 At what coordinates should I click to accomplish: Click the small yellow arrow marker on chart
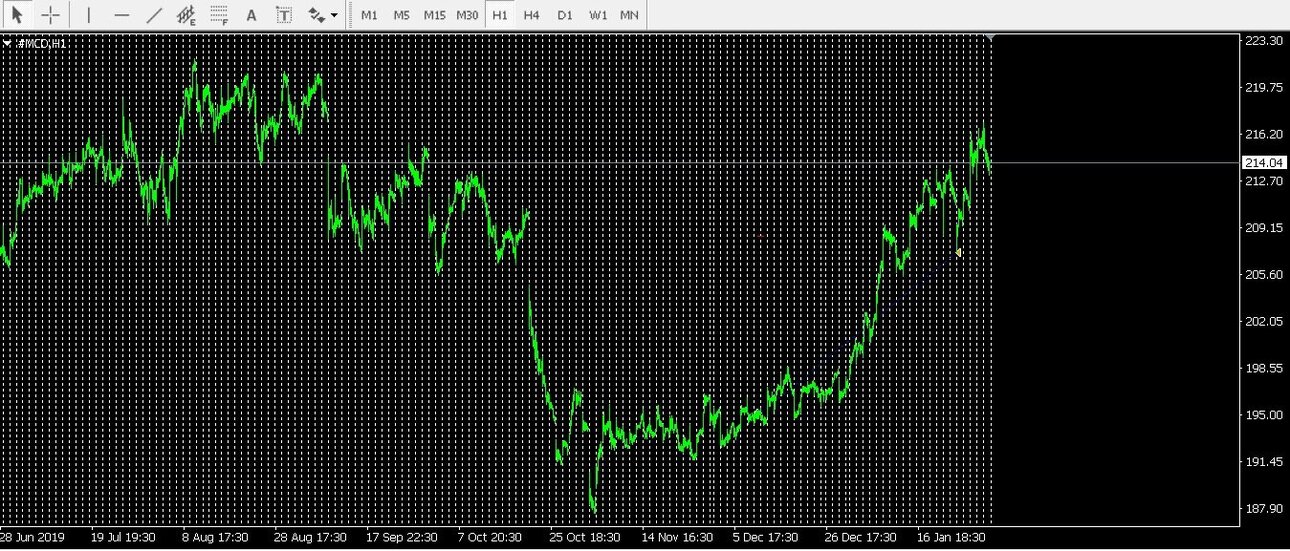pyautogui.click(x=959, y=253)
